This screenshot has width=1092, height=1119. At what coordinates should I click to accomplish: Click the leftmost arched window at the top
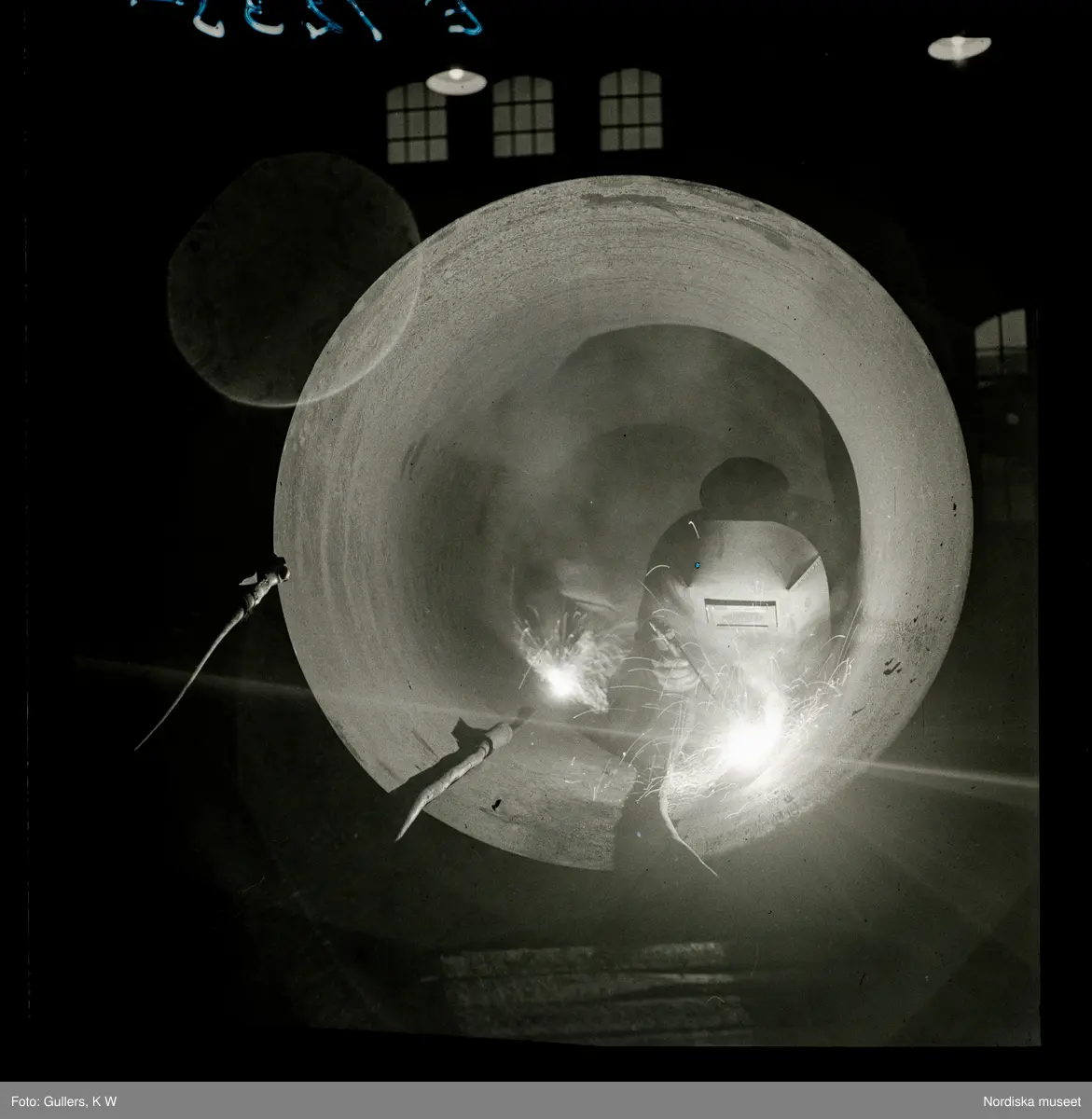point(416,122)
